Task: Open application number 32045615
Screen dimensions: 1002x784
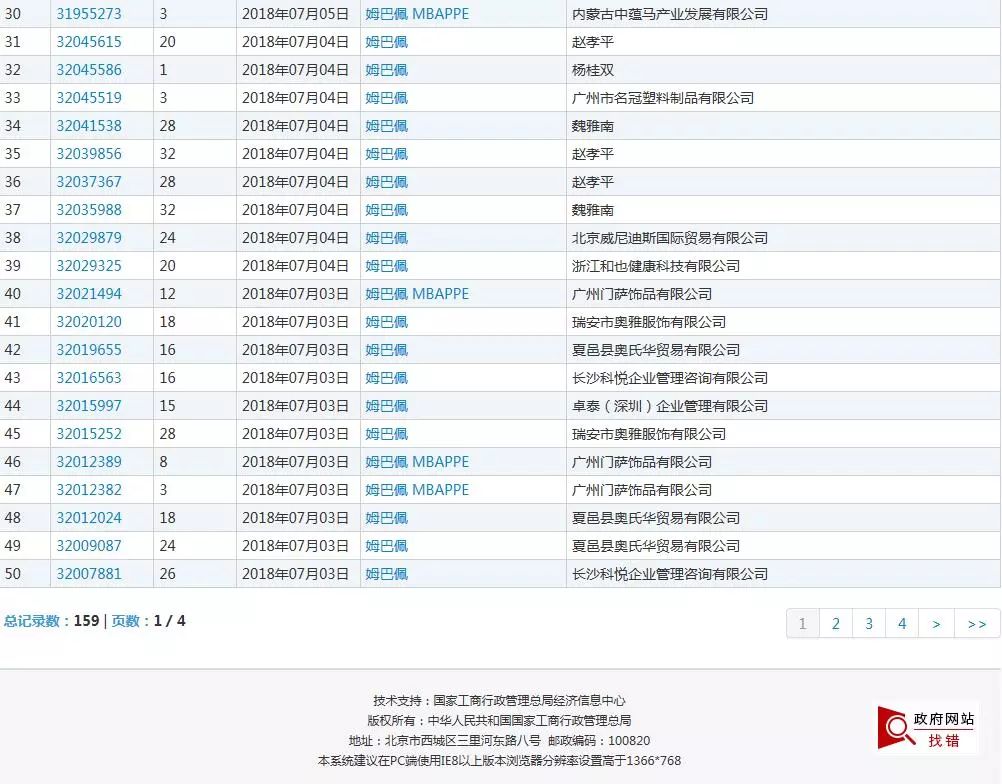Action: 89,42
